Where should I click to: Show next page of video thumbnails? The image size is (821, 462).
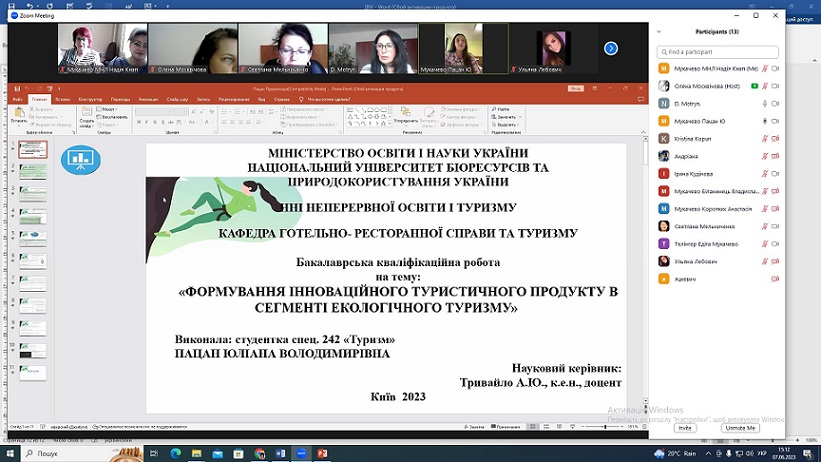(x=611, y=48)
